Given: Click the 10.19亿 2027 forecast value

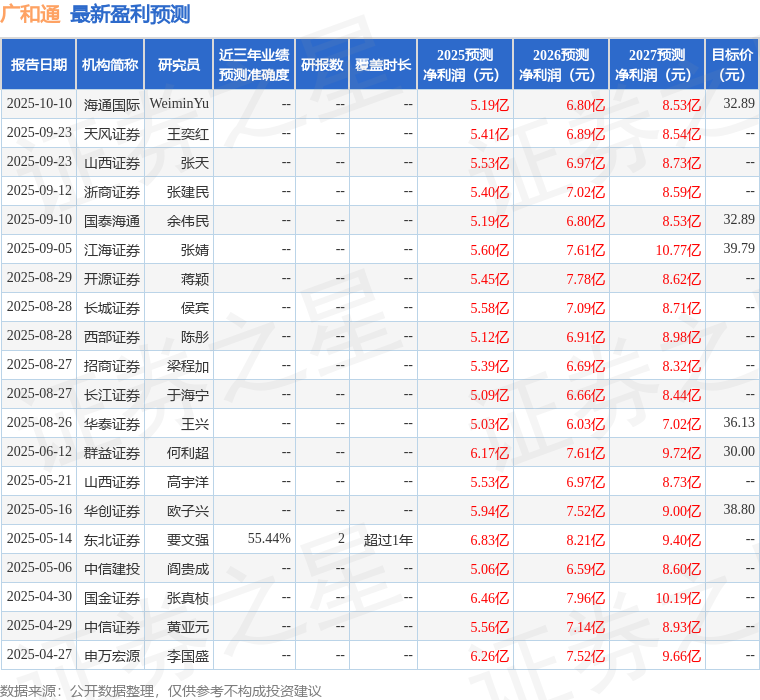Looking at the screenshot, I should pyautogui.click(x=678, y=598).
